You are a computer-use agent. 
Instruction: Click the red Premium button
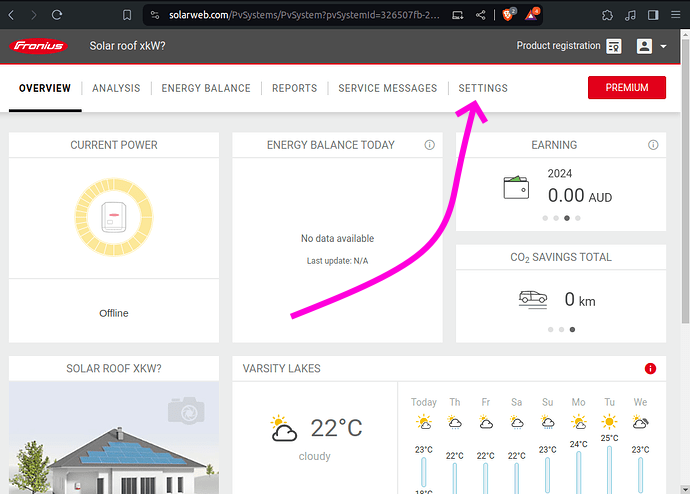627,88
